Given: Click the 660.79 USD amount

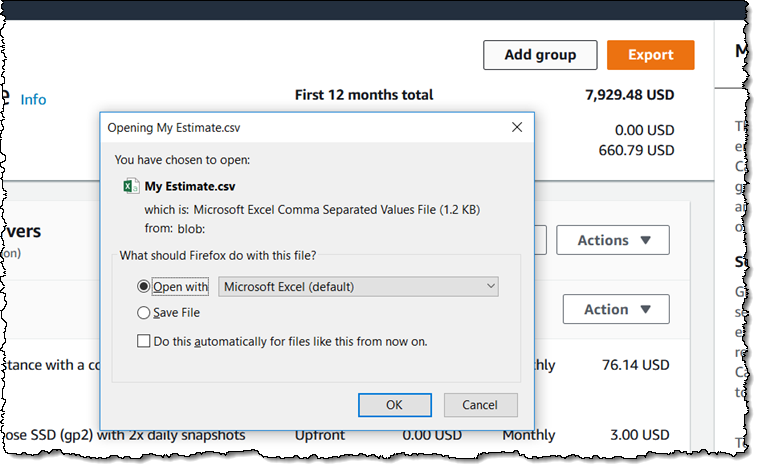Looking at the screenshot, I should pos(635,151).
